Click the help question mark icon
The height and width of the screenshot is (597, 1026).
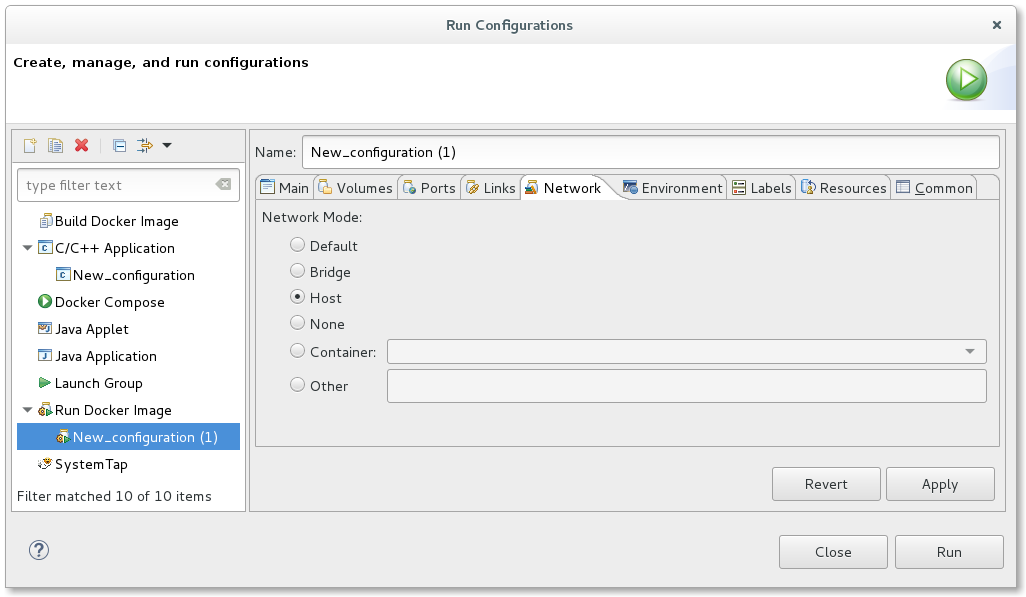(x=39, y=549)
